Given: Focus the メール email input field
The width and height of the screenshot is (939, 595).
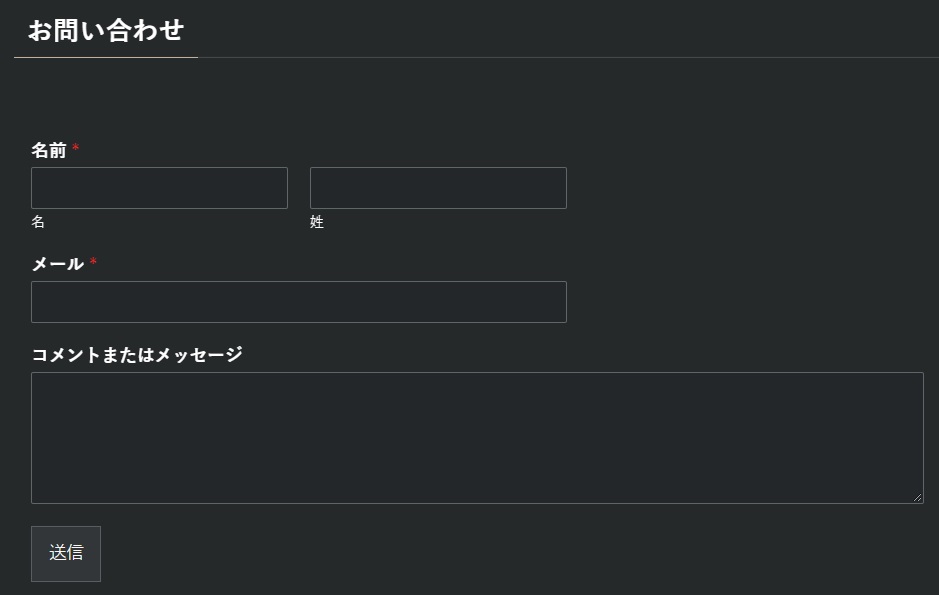Looking at the screenshot, I should pyautogui.click(x=298, y=302).
